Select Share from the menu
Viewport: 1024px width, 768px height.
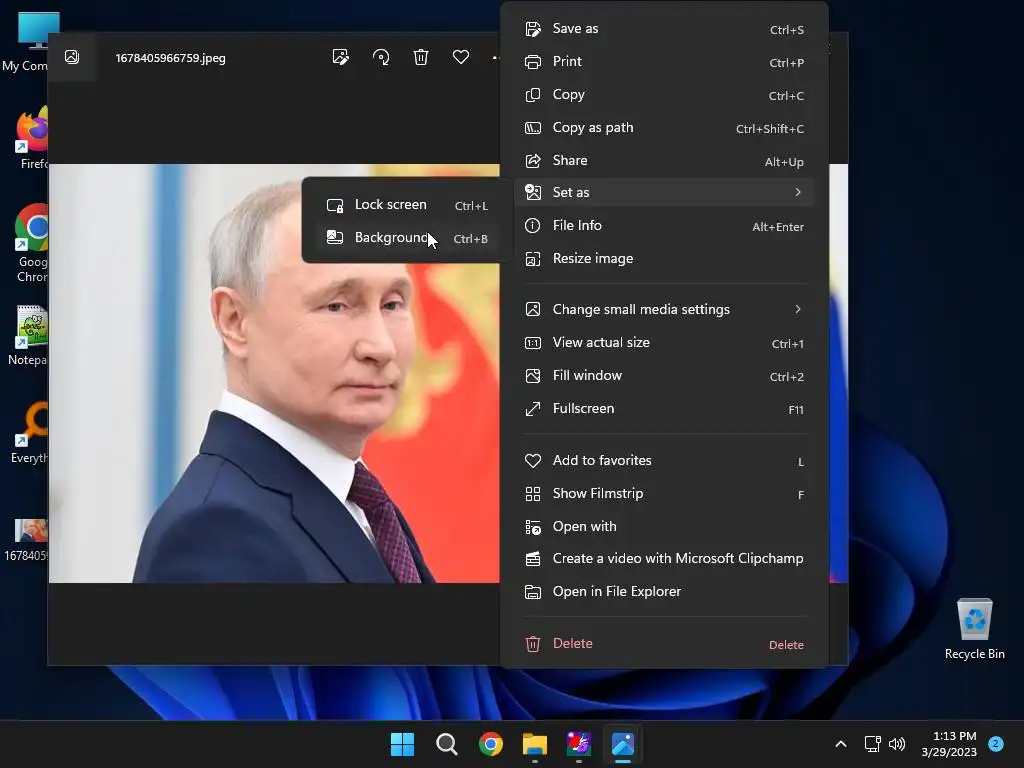[664, 161]
